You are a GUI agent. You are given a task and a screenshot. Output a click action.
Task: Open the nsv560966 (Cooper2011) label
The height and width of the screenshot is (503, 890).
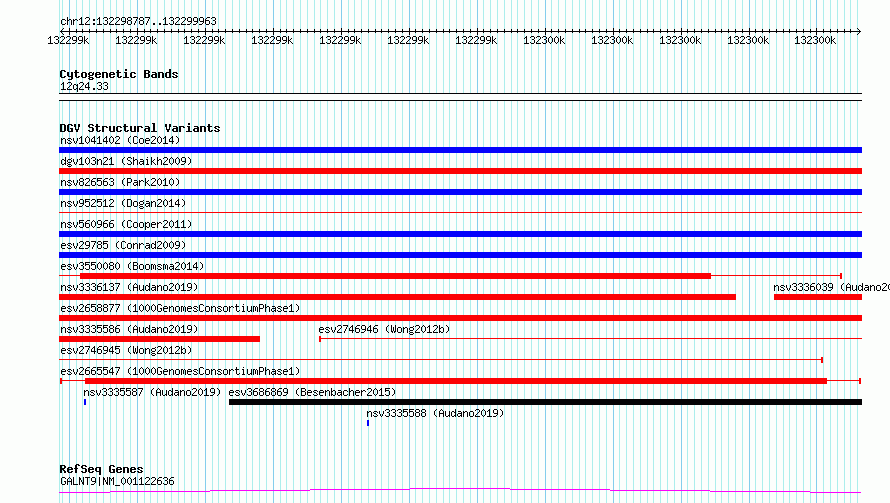[x=126, y=224]
